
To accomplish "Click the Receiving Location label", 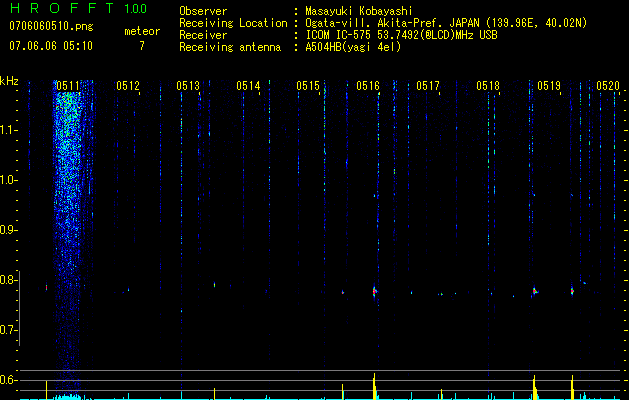I will click(233, 23).
